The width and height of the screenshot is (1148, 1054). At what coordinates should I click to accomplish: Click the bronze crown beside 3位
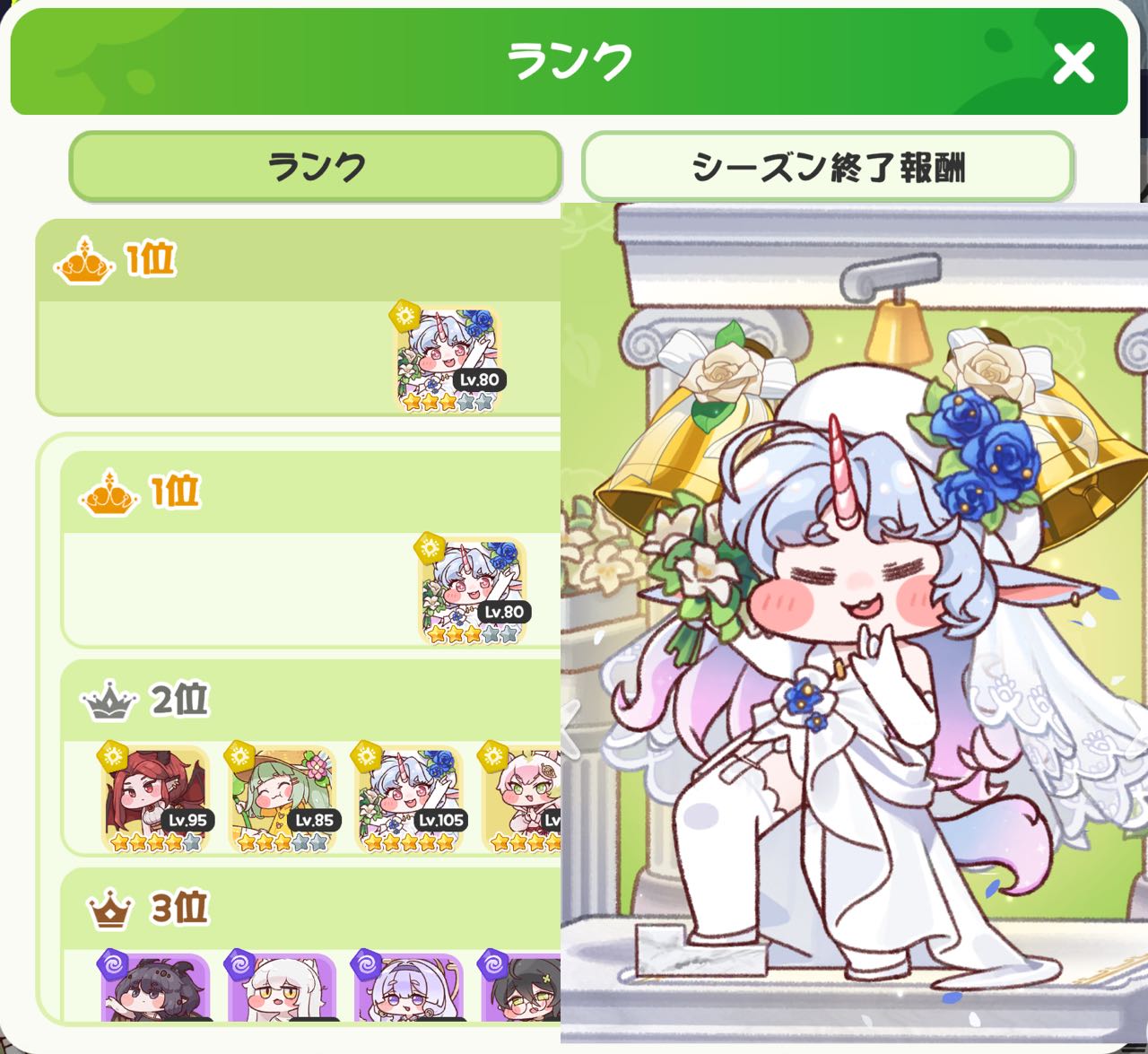point(109,910)
